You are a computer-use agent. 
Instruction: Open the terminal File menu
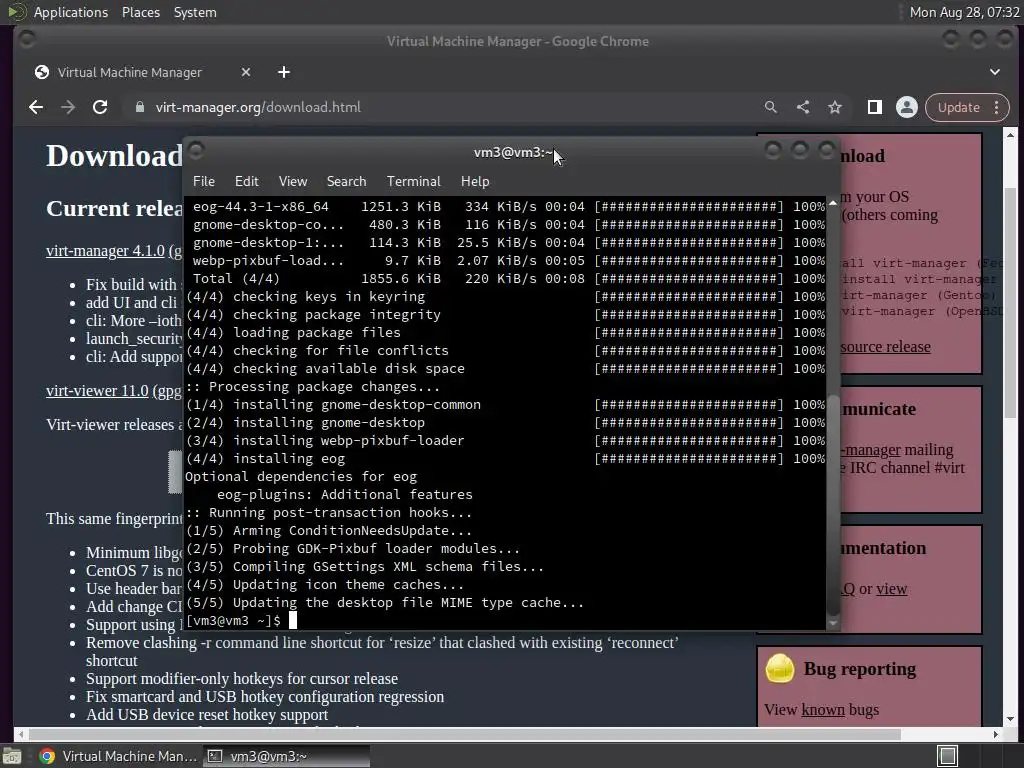point(204,182)
